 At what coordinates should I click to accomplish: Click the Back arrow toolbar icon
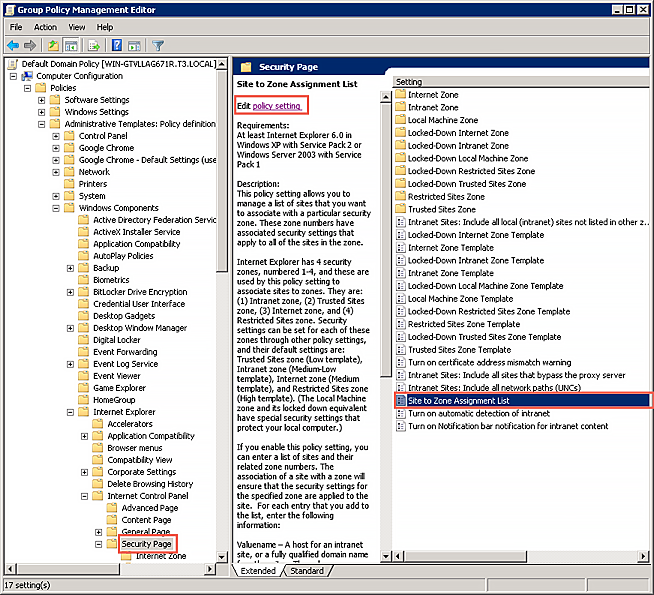(x=13, y=45)
